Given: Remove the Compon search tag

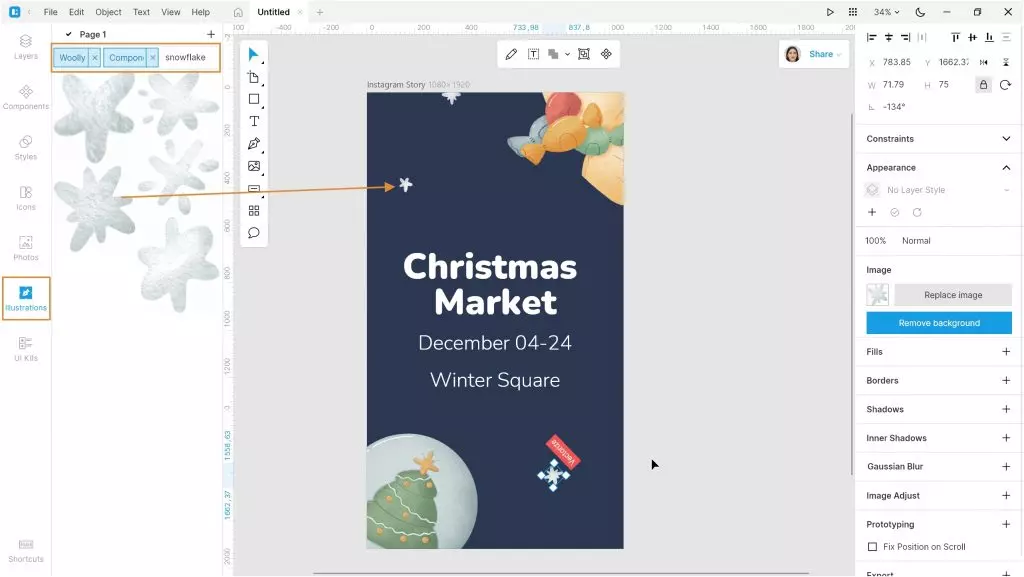Looking at the screenshot, I should 153,57.
